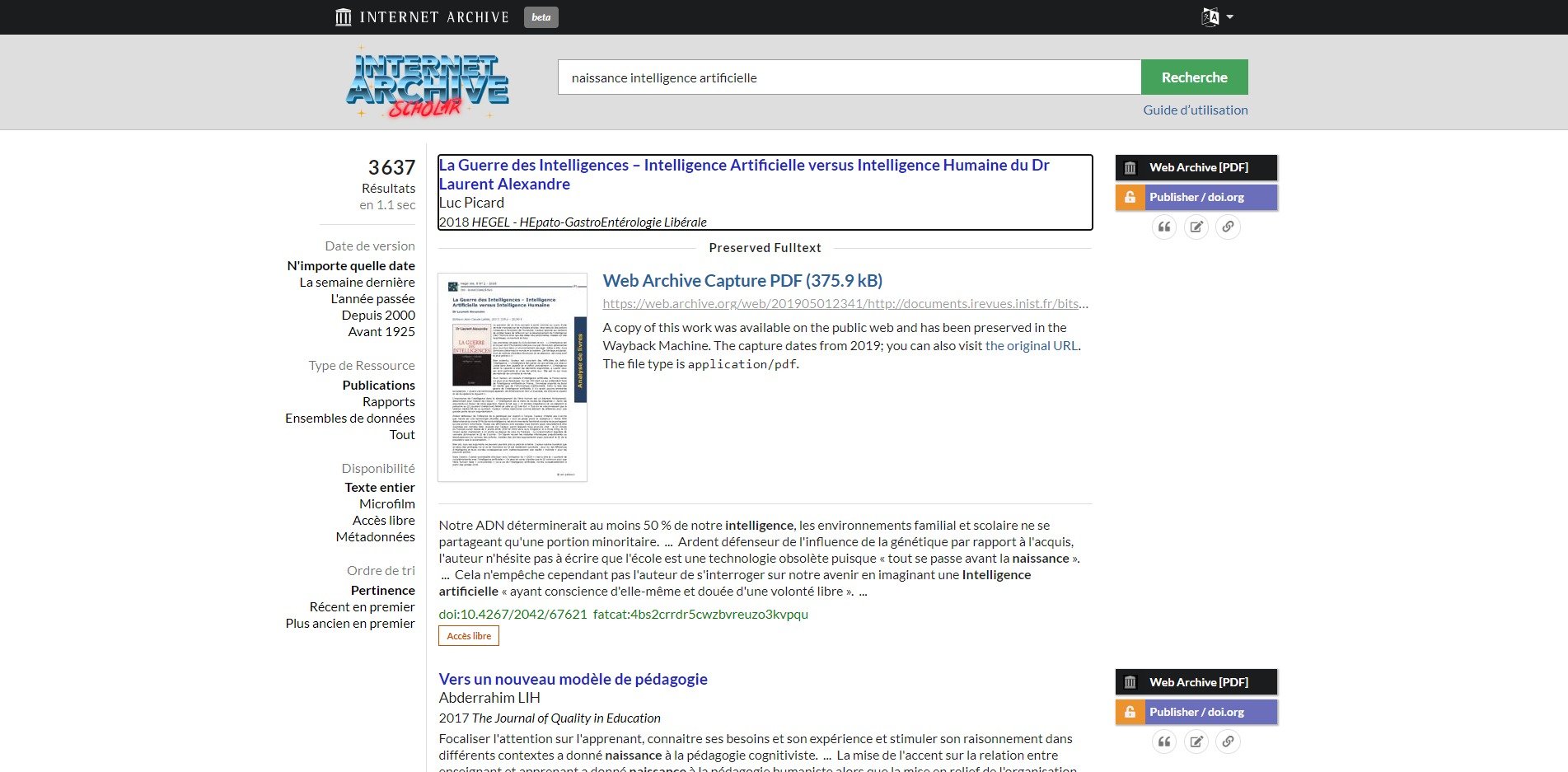Viewport: 1568px width, 772px height.
Task: Open the citation quote icon for La Guerre des Intelligences
Action: pos(1163,227)
